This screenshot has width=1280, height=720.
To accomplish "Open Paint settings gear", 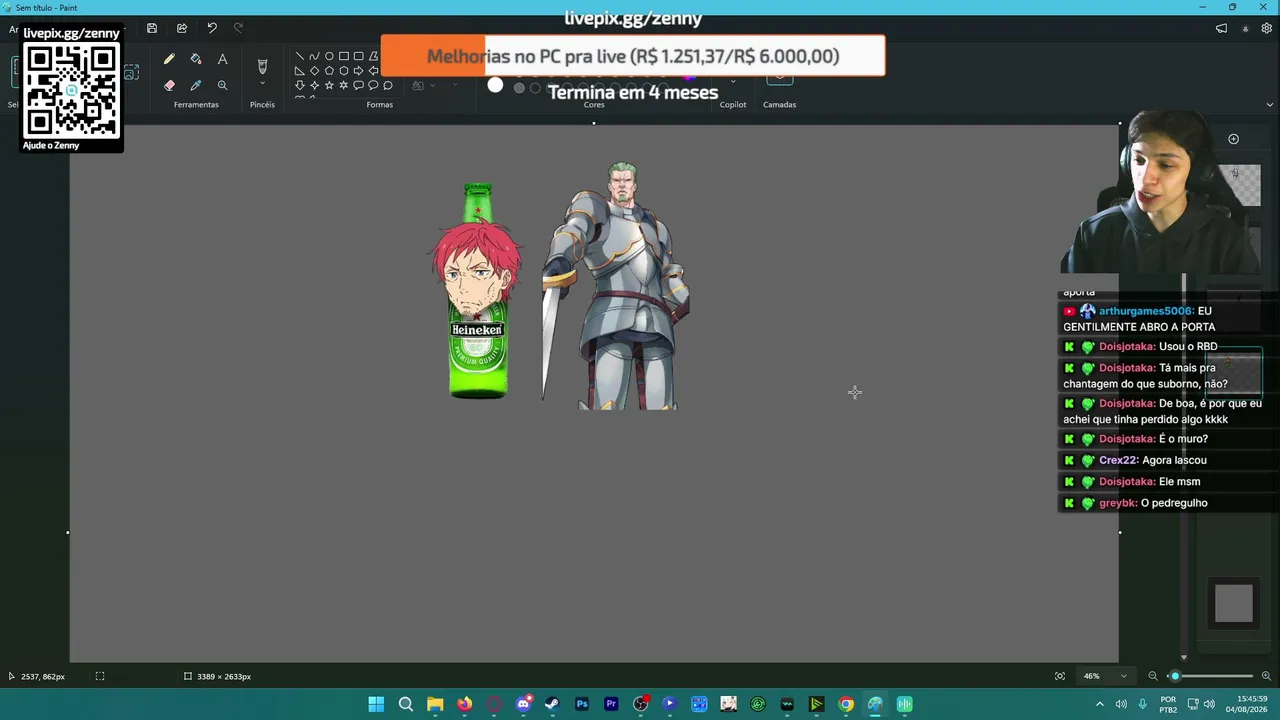I will click(x=1266, y=28).
